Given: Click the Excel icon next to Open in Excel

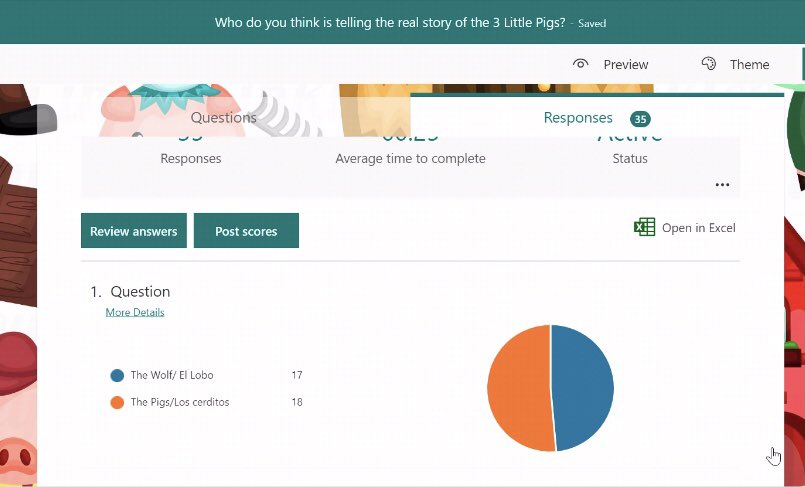Looking at the screenshot, I should 644,227.
